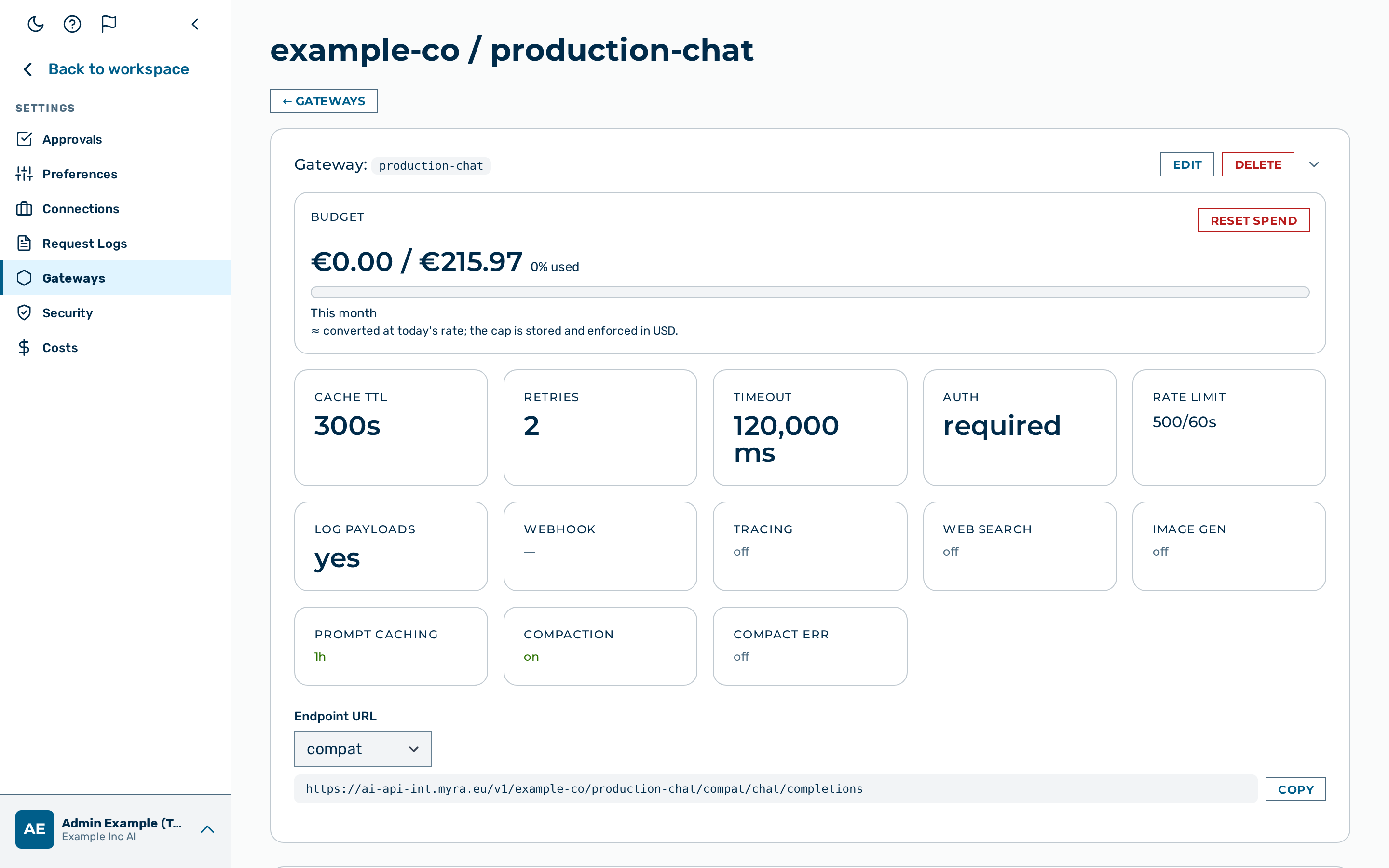Screen dimensions: 1389x868
Task: Click the Preferences sliders icon
Action: tap(24, 174)
